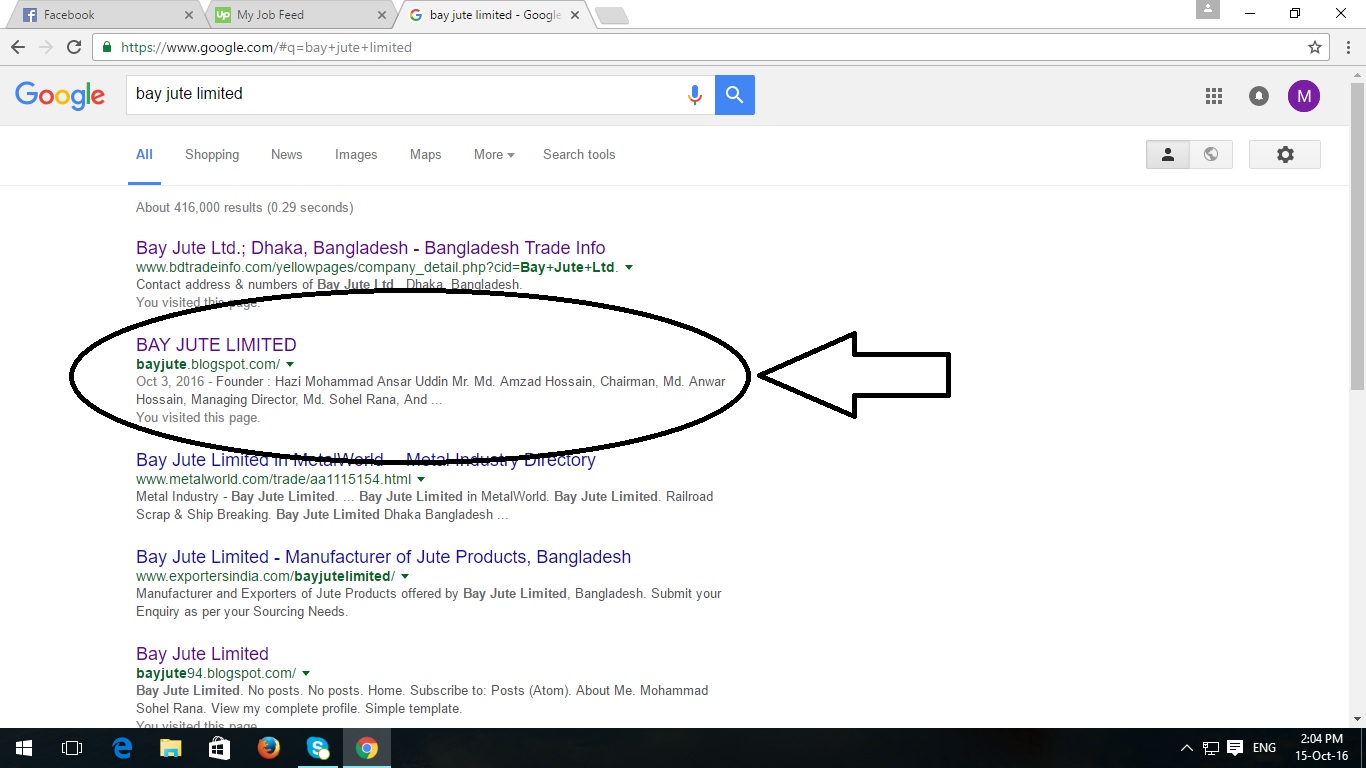Close the Facebook tab

189,15
